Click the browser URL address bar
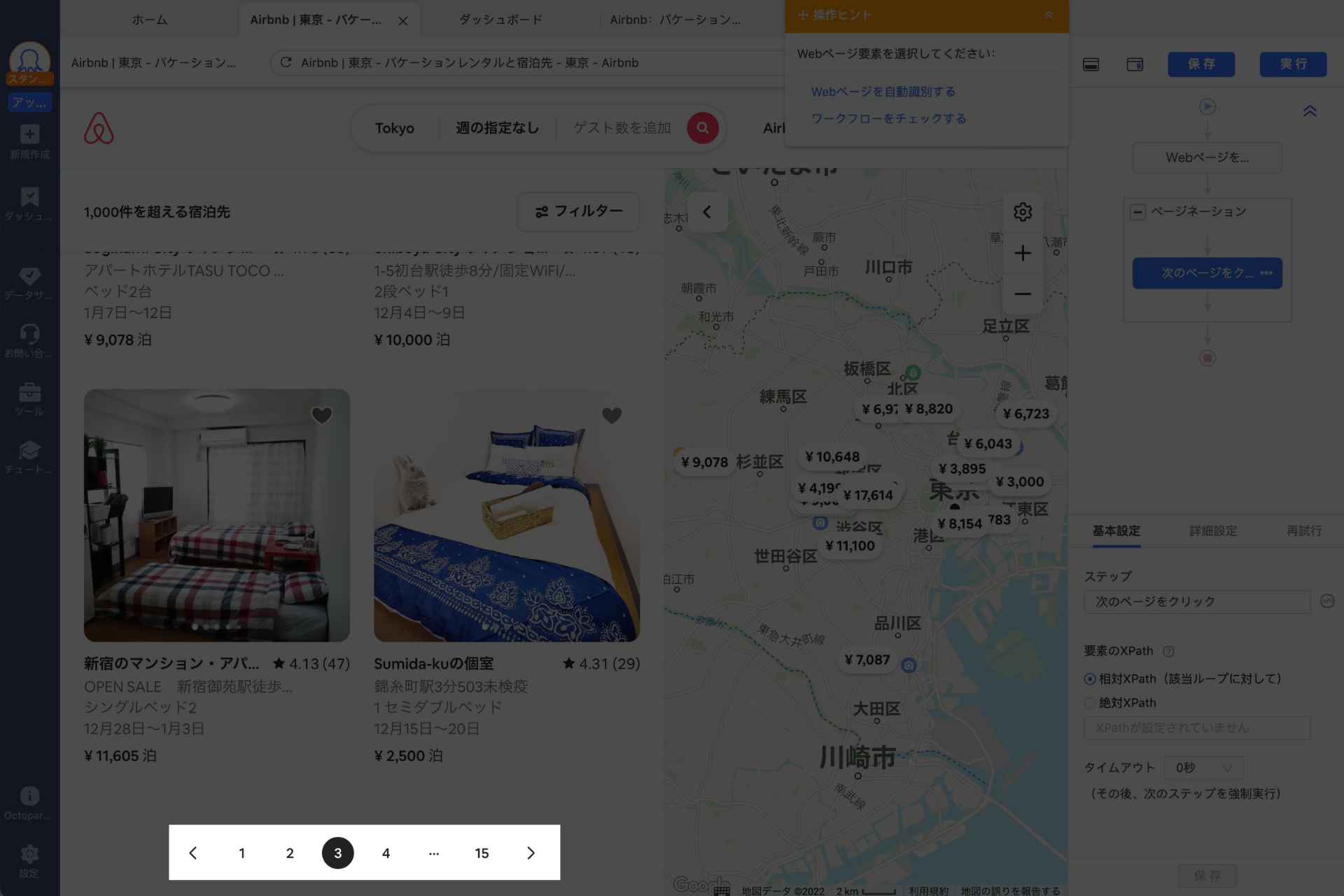Screen dimensions: 1344x896 tap(527, 62)
